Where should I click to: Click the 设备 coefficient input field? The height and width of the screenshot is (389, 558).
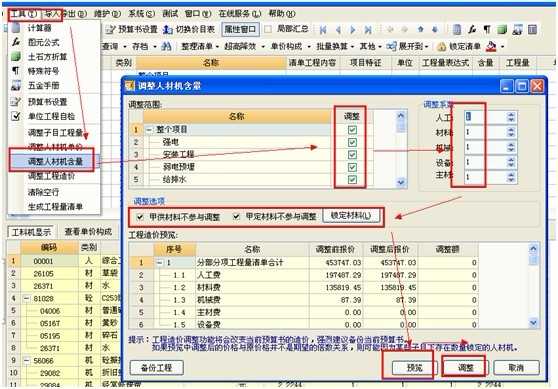[486, 162]
